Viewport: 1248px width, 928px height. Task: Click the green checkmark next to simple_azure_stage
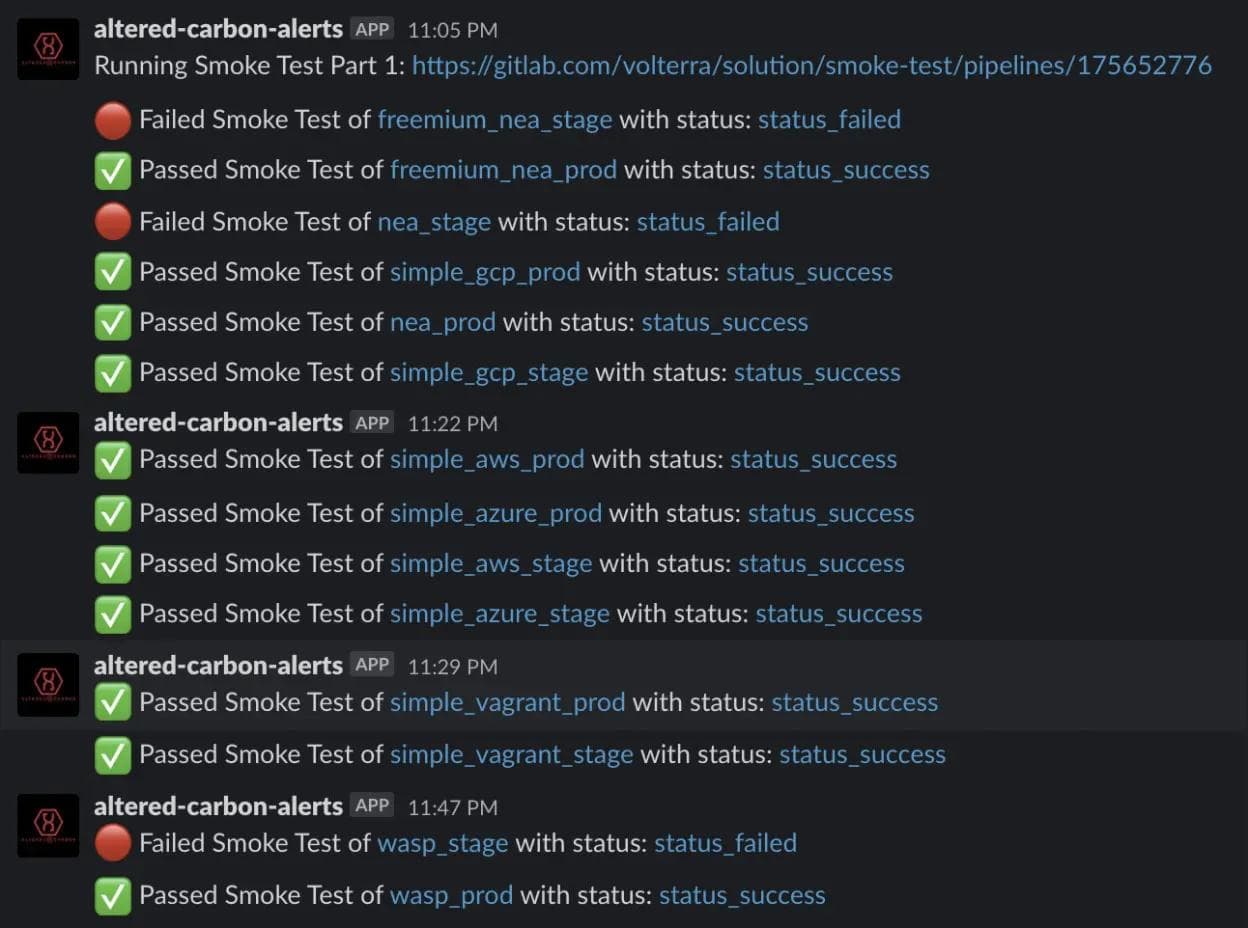tap(112, 613)
